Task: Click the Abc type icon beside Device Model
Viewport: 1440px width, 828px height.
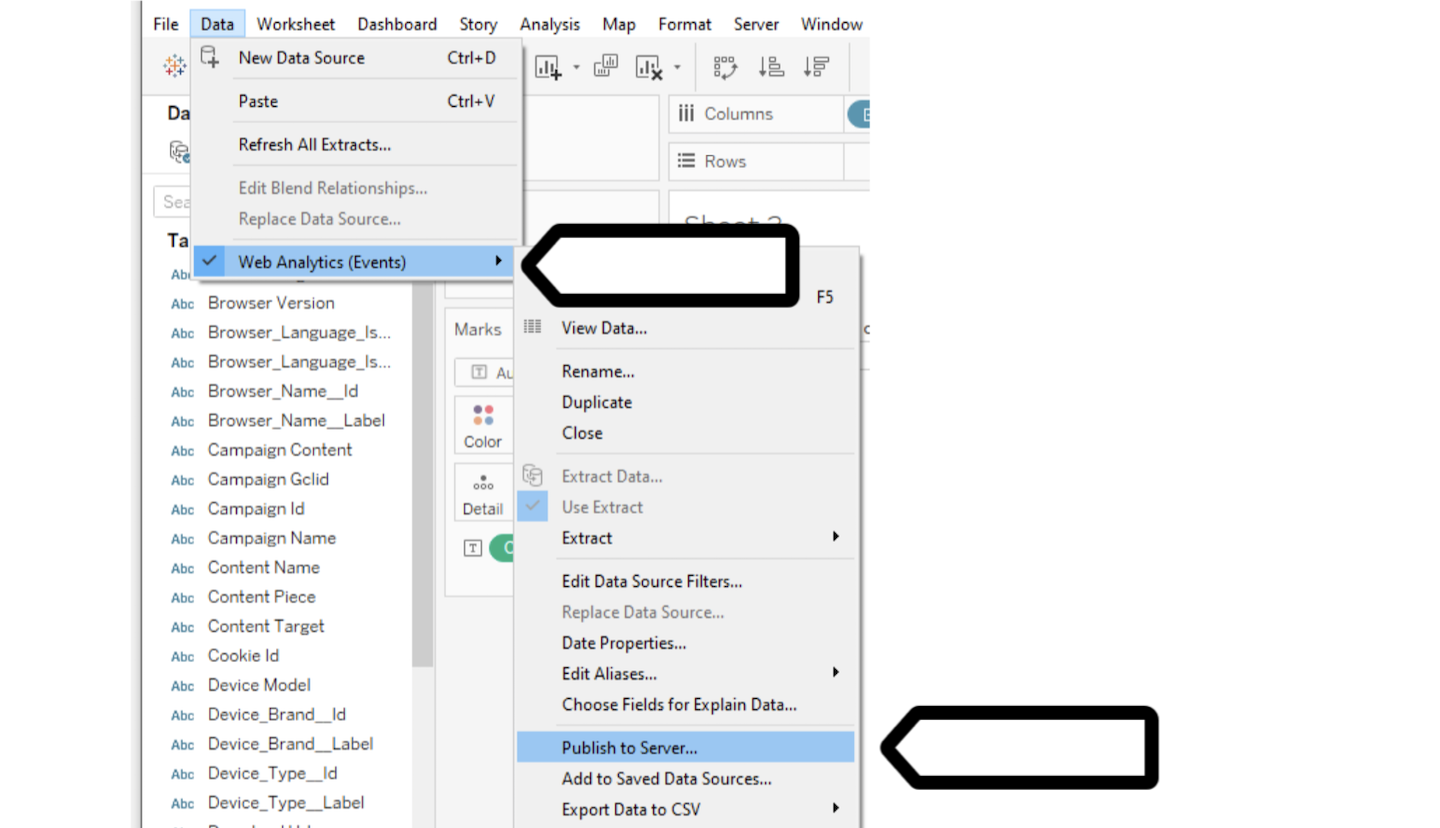Action: click(x=182, y=685)
